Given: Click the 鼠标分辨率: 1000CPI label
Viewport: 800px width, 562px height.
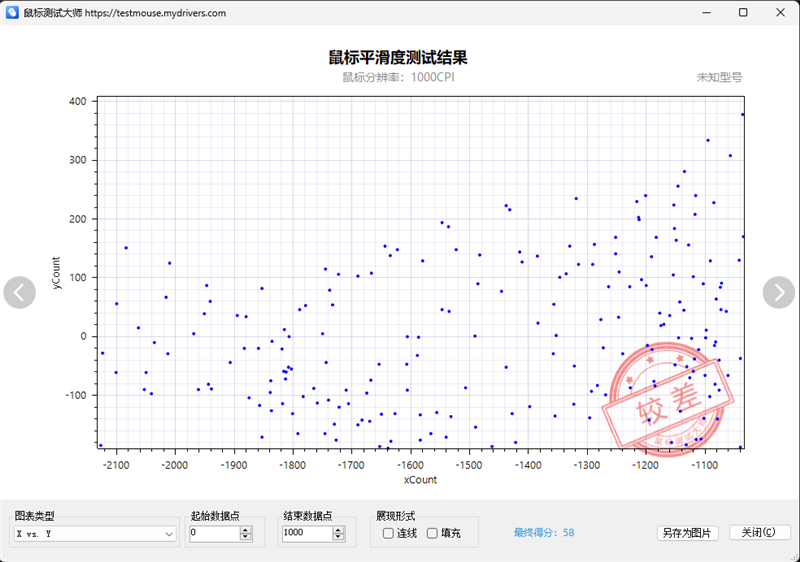Looking at the screenshot, I should [x=398, y=77].
